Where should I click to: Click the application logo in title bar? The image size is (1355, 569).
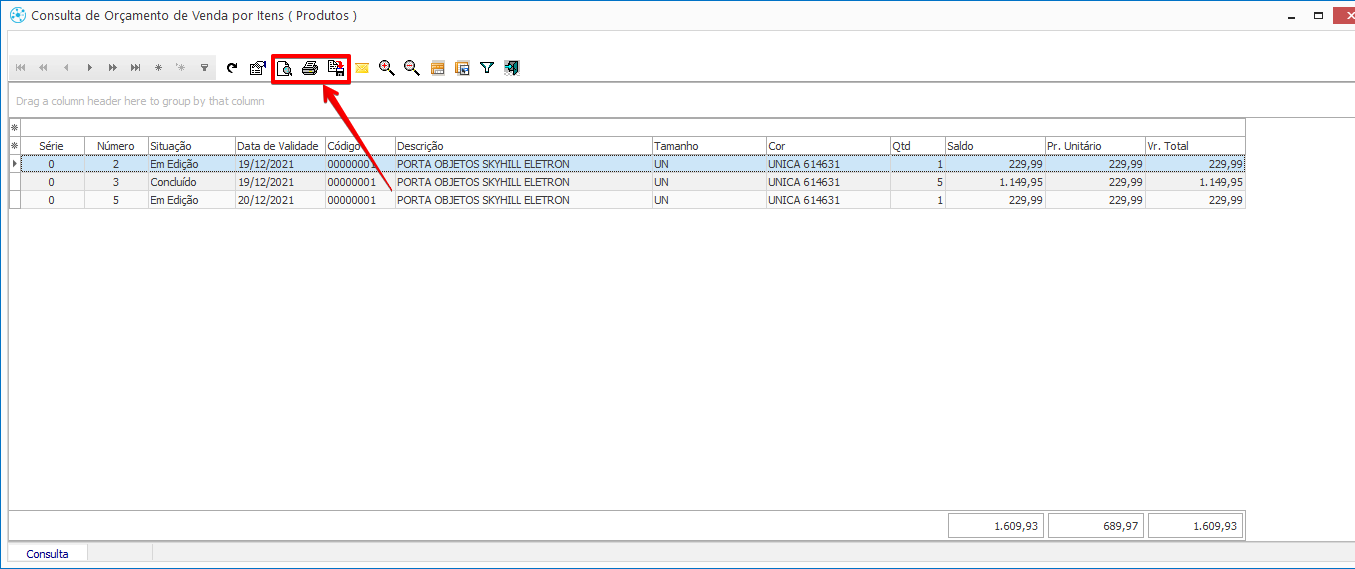tap(16, 16)
